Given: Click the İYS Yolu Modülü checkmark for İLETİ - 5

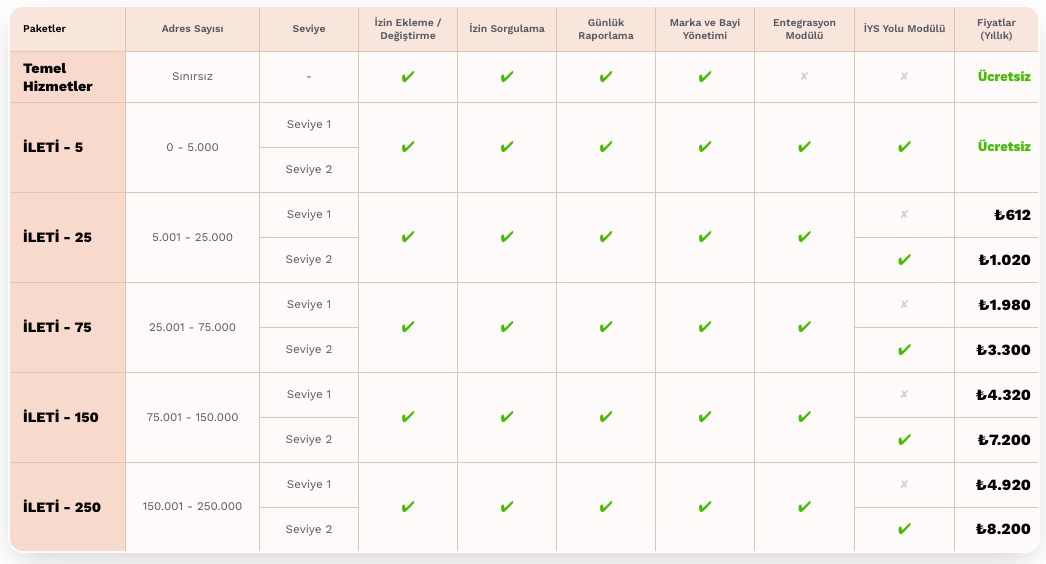Looking at the screenshot, I should 904,147.
